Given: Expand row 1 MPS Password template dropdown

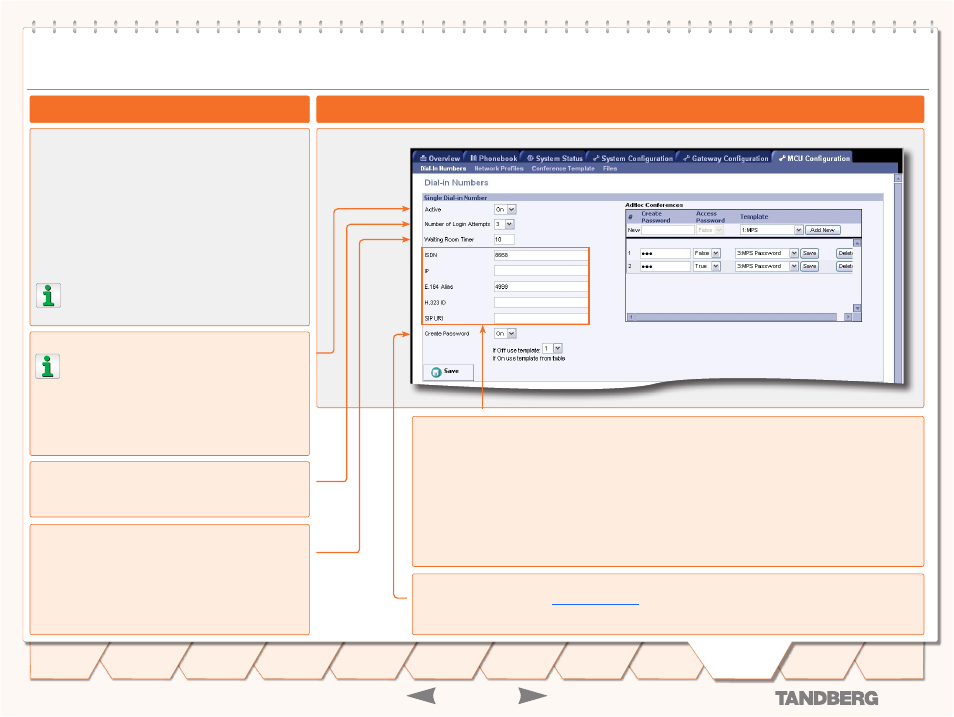Looking at the screenshot, I should [767, 253].
